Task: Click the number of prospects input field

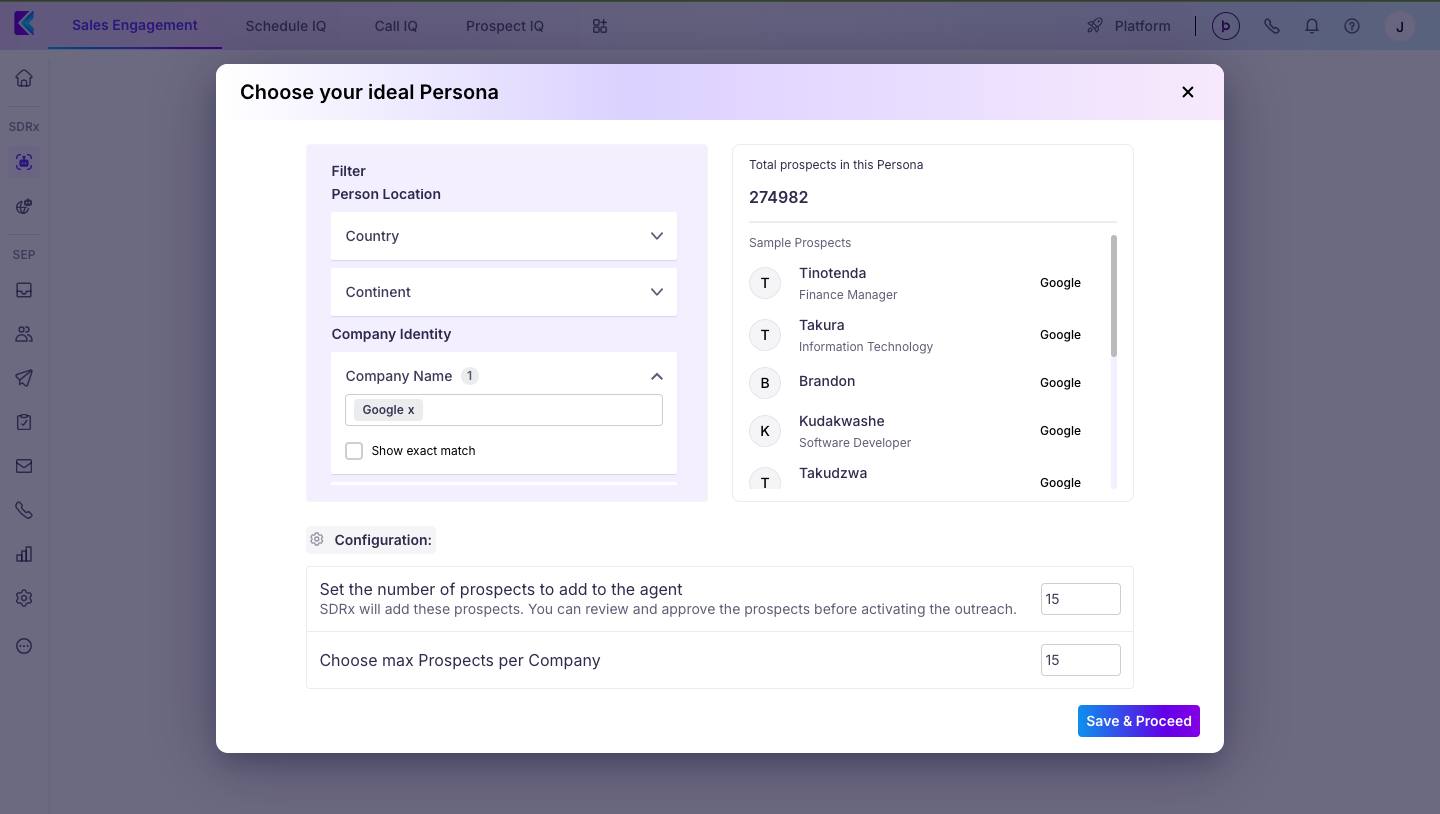Action: coord(1080,599)
